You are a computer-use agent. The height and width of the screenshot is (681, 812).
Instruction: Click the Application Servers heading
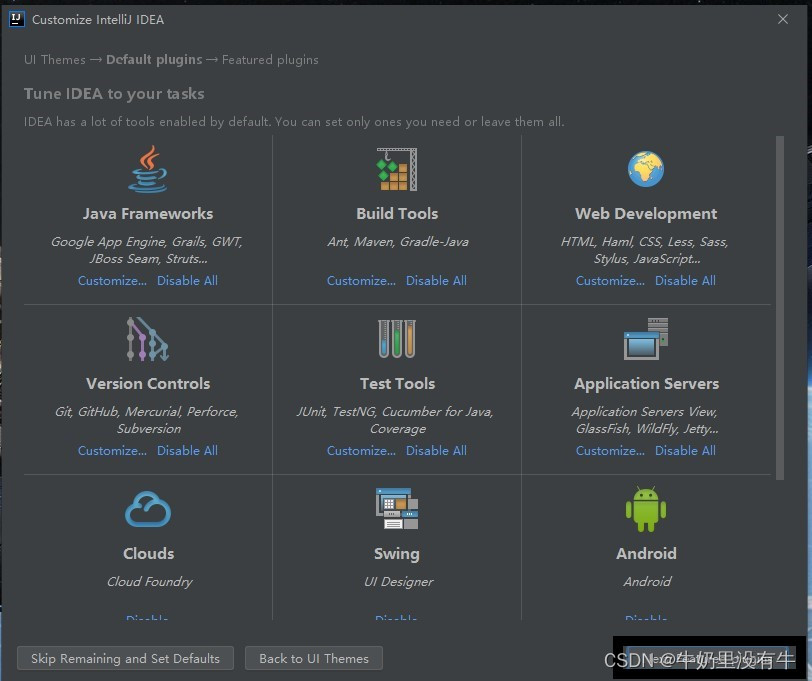[646, 383]
